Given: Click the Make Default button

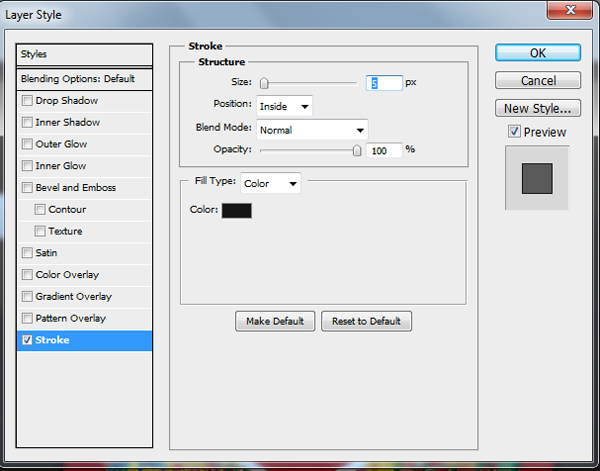Looking at the screenshot, I should (275, 321).
